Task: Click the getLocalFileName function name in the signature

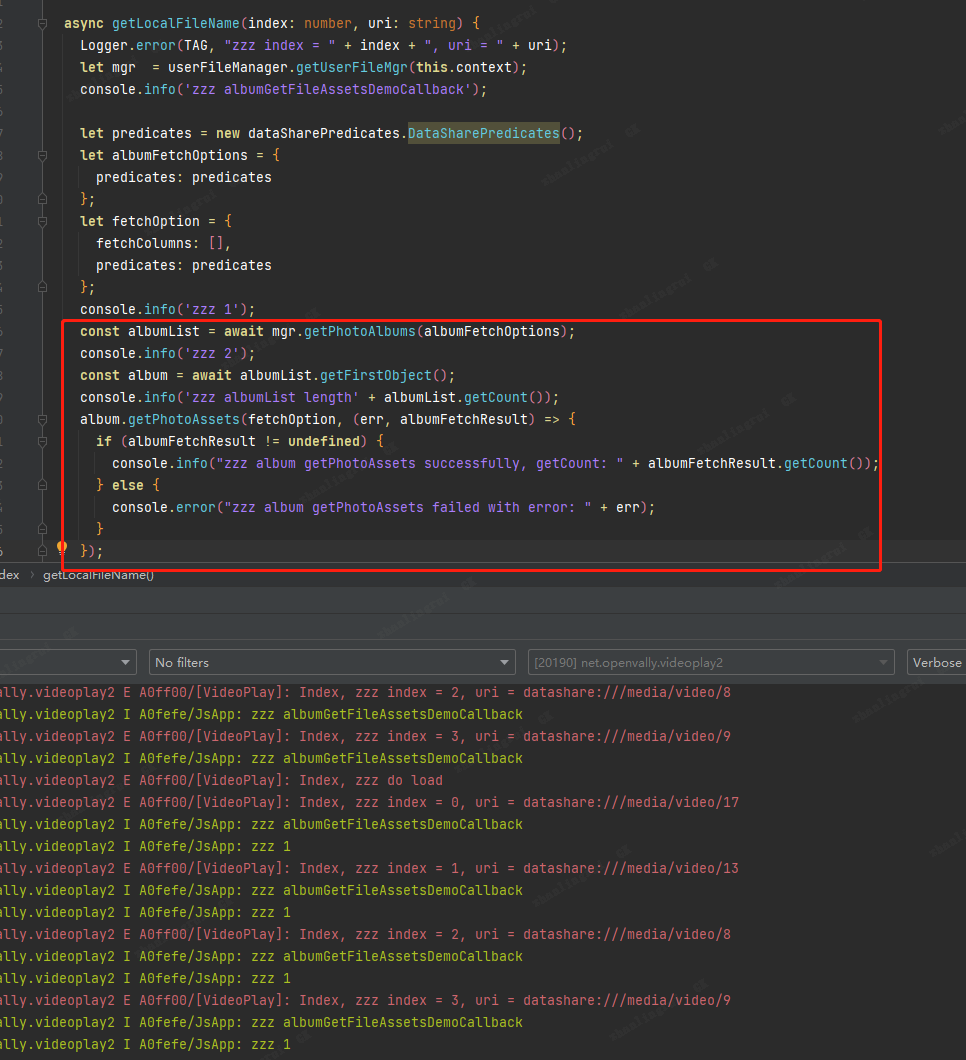Action: tap(176, 24)
